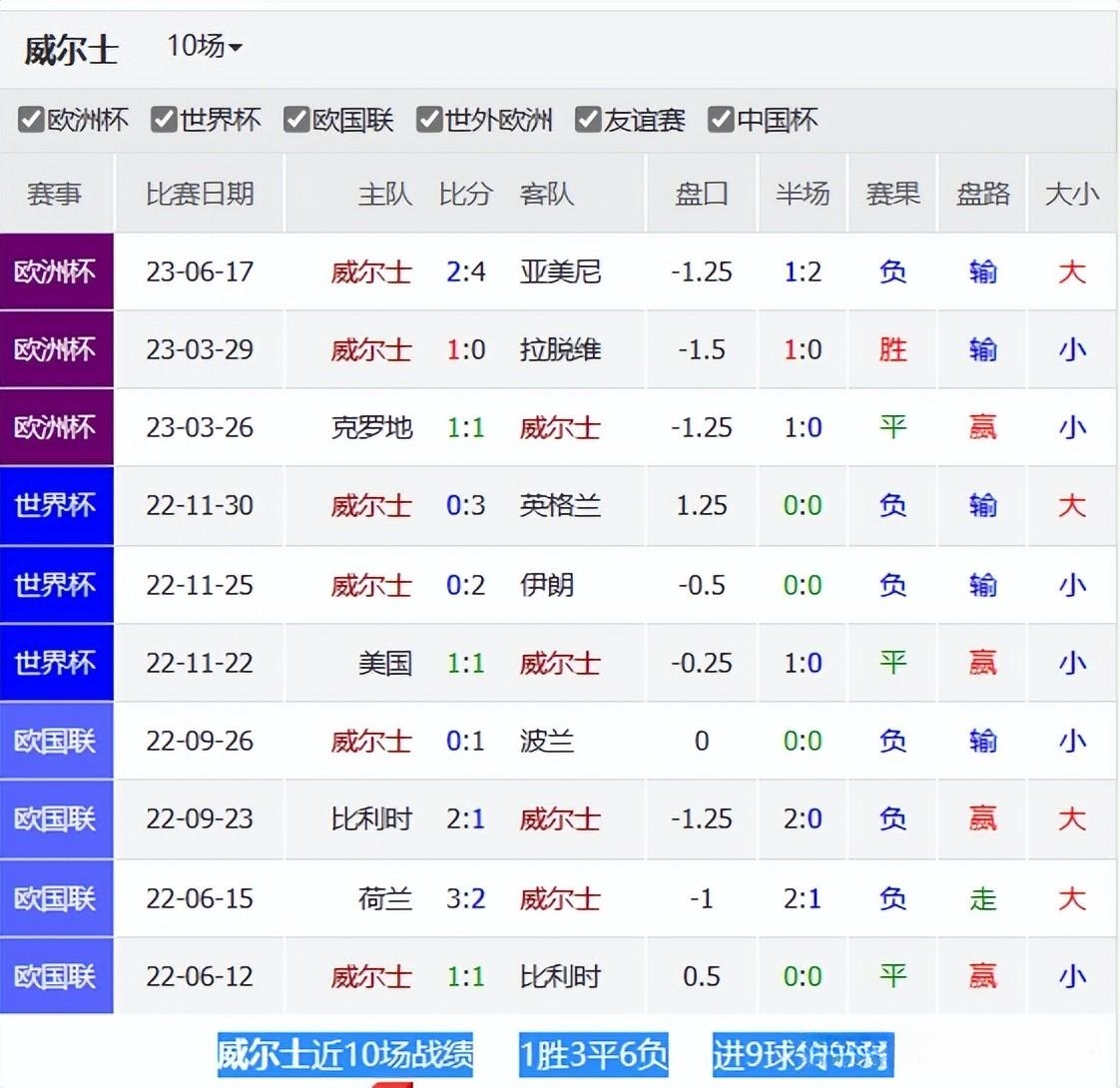The height and width of the screenshot is (1088, 1120).
Task: Click date 22-09-26
Action: pos(200,740)
